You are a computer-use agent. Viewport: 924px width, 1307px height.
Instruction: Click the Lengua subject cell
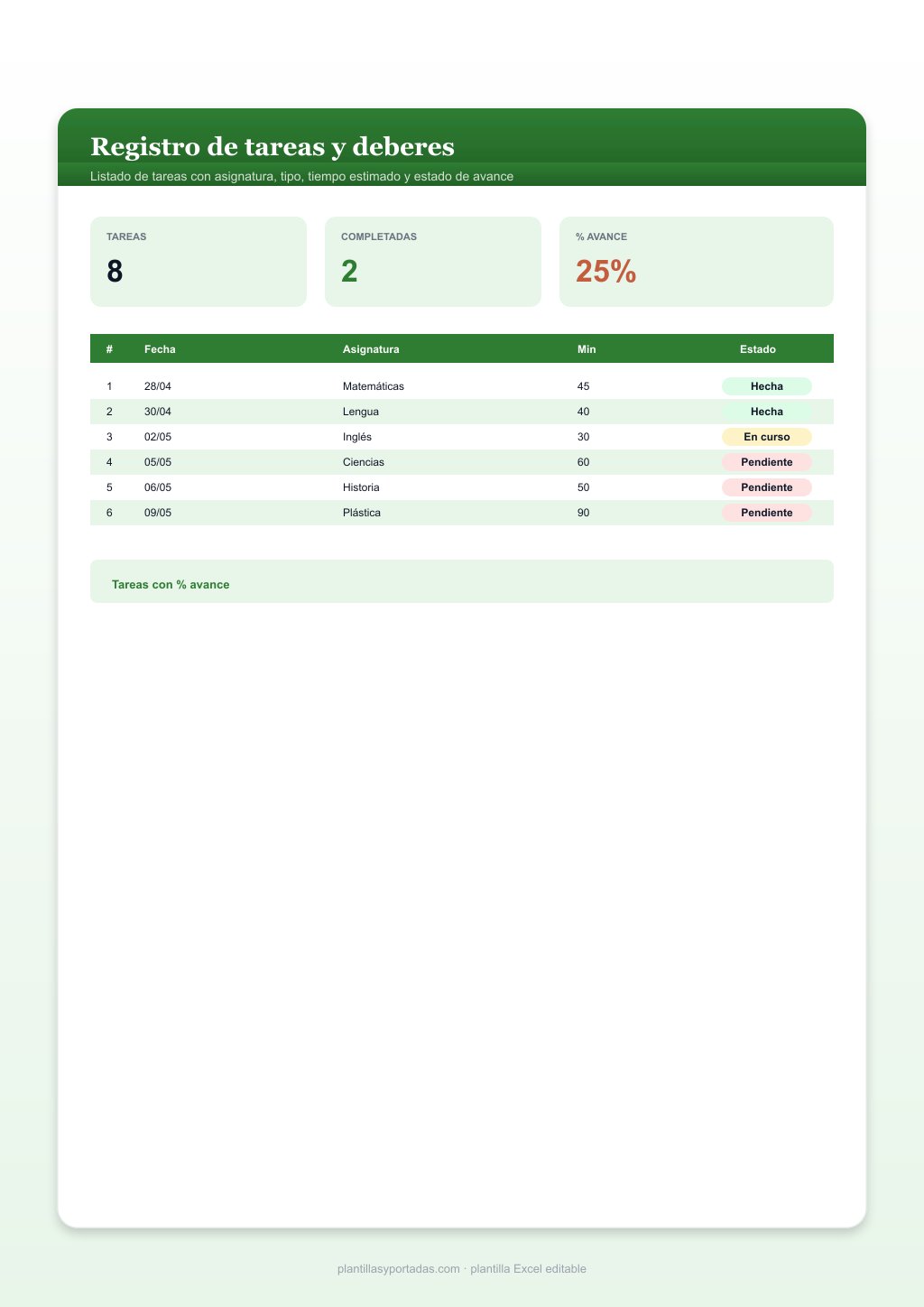tap(361, 412)
